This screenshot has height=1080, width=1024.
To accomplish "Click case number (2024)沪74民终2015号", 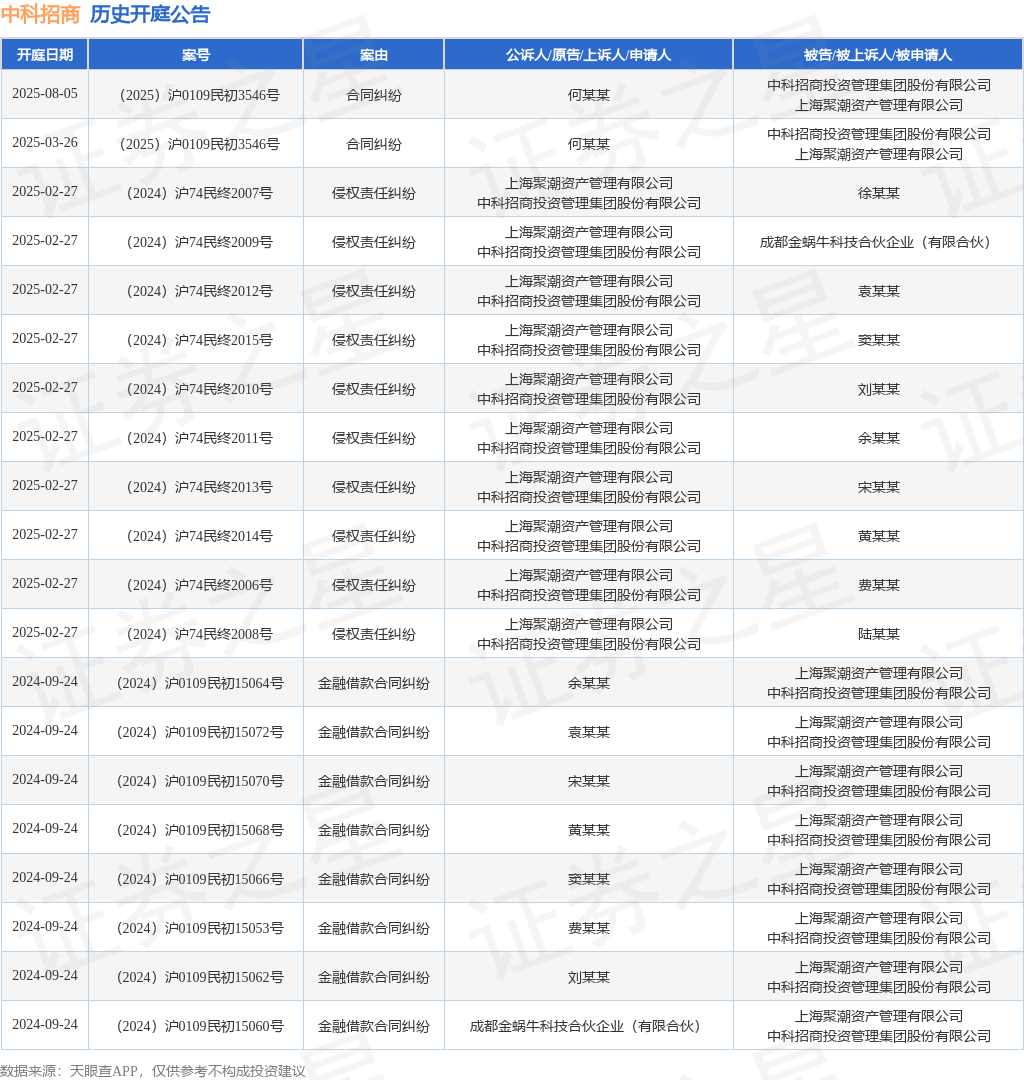I will 199,340.
